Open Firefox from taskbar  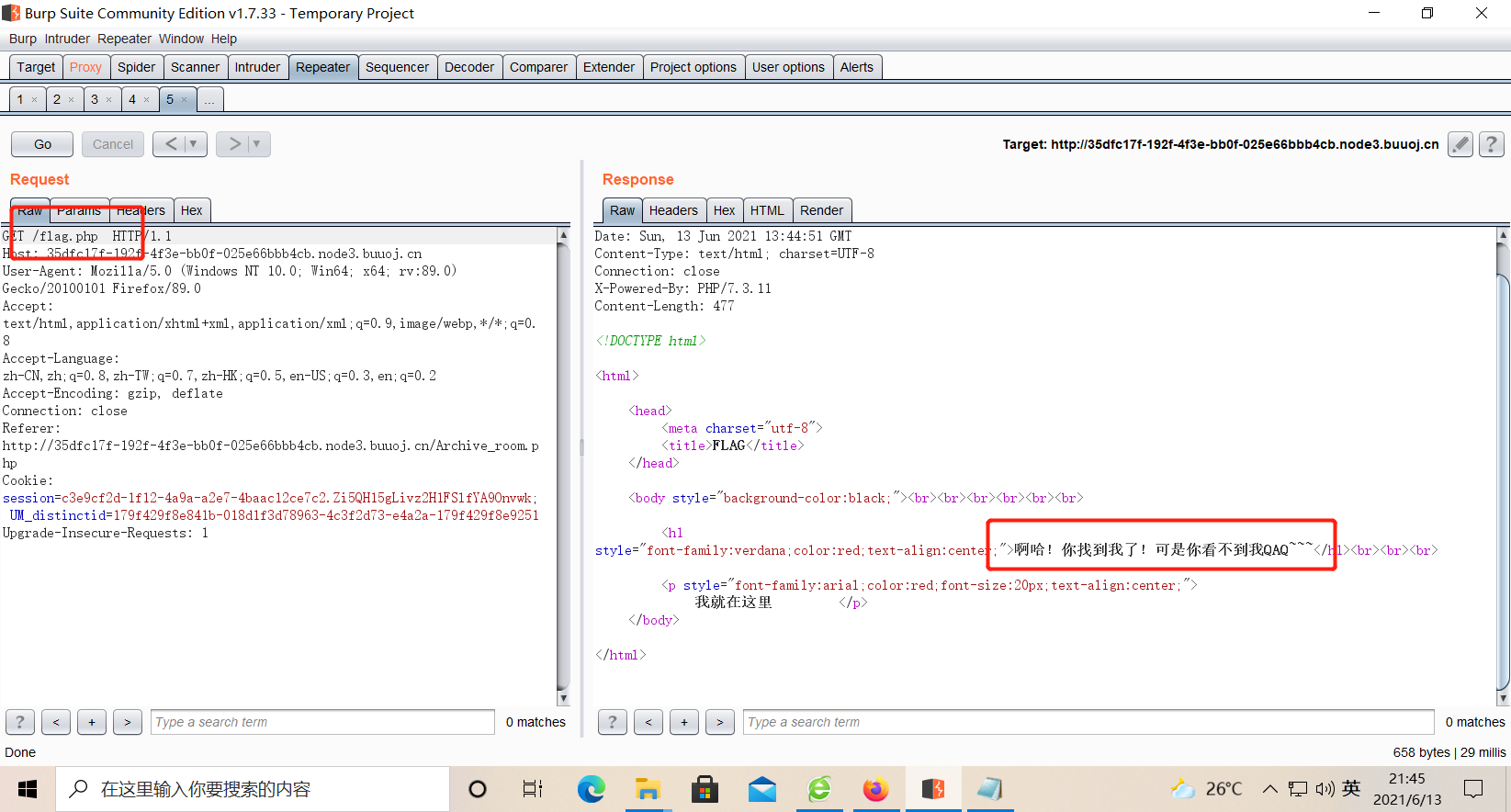click(x=876, y=789)
